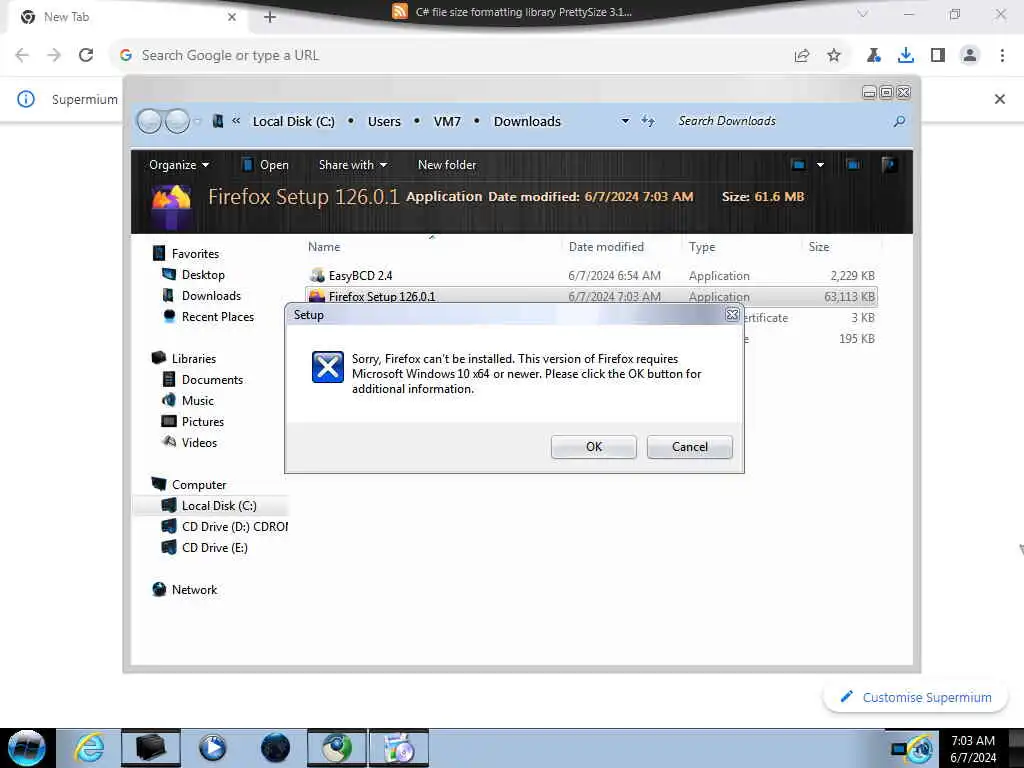
Task: Select VM7 in the address bar path
Action: (x=447, y=121)
